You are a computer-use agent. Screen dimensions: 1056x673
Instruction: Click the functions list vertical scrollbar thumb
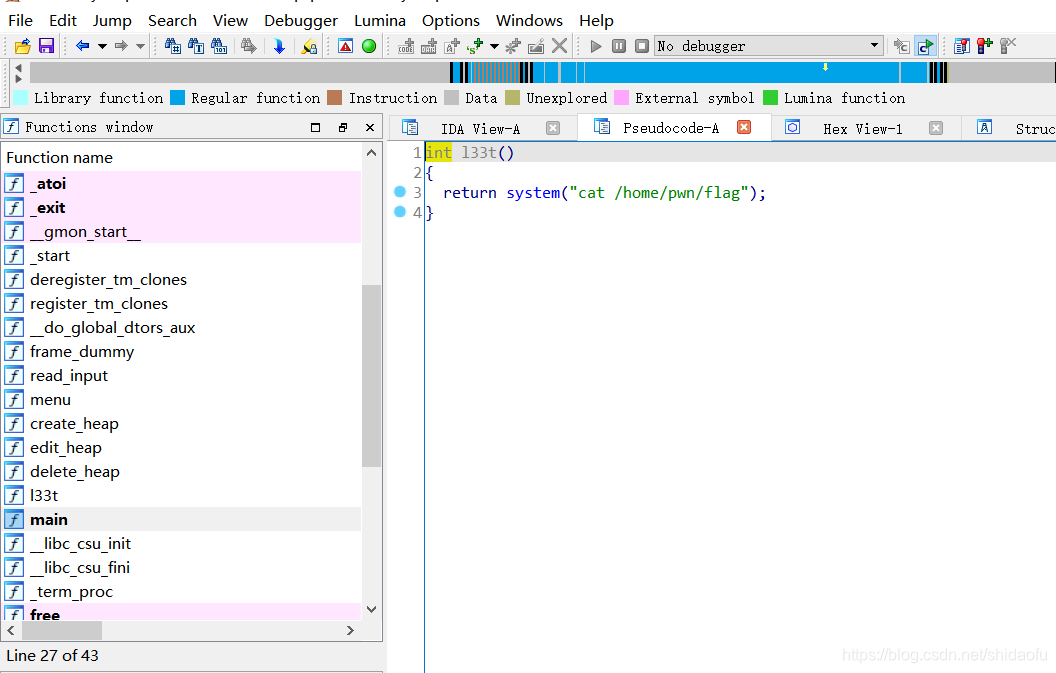tap(371, 376)
